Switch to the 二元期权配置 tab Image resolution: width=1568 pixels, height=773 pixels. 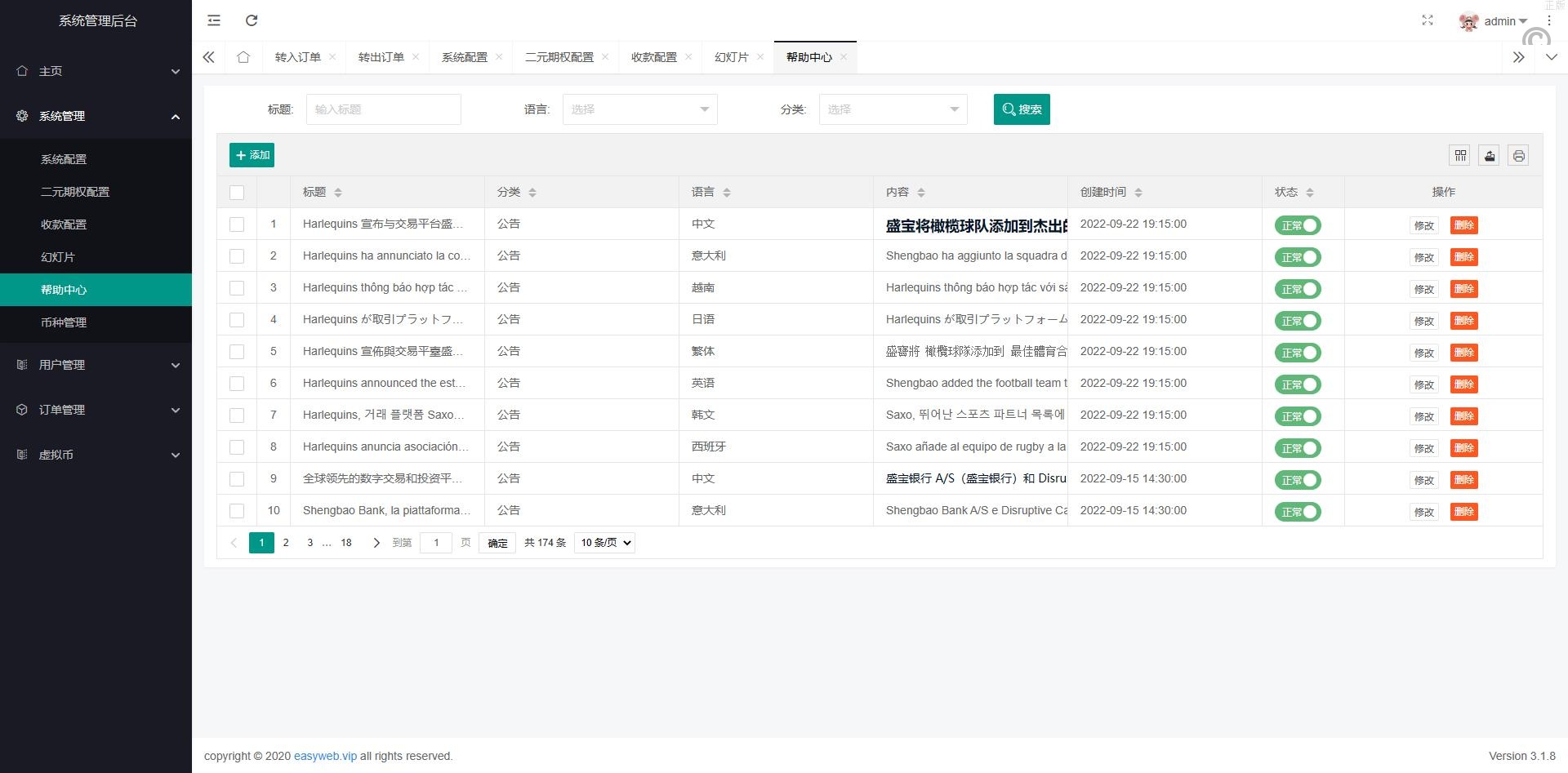point(559,57)
